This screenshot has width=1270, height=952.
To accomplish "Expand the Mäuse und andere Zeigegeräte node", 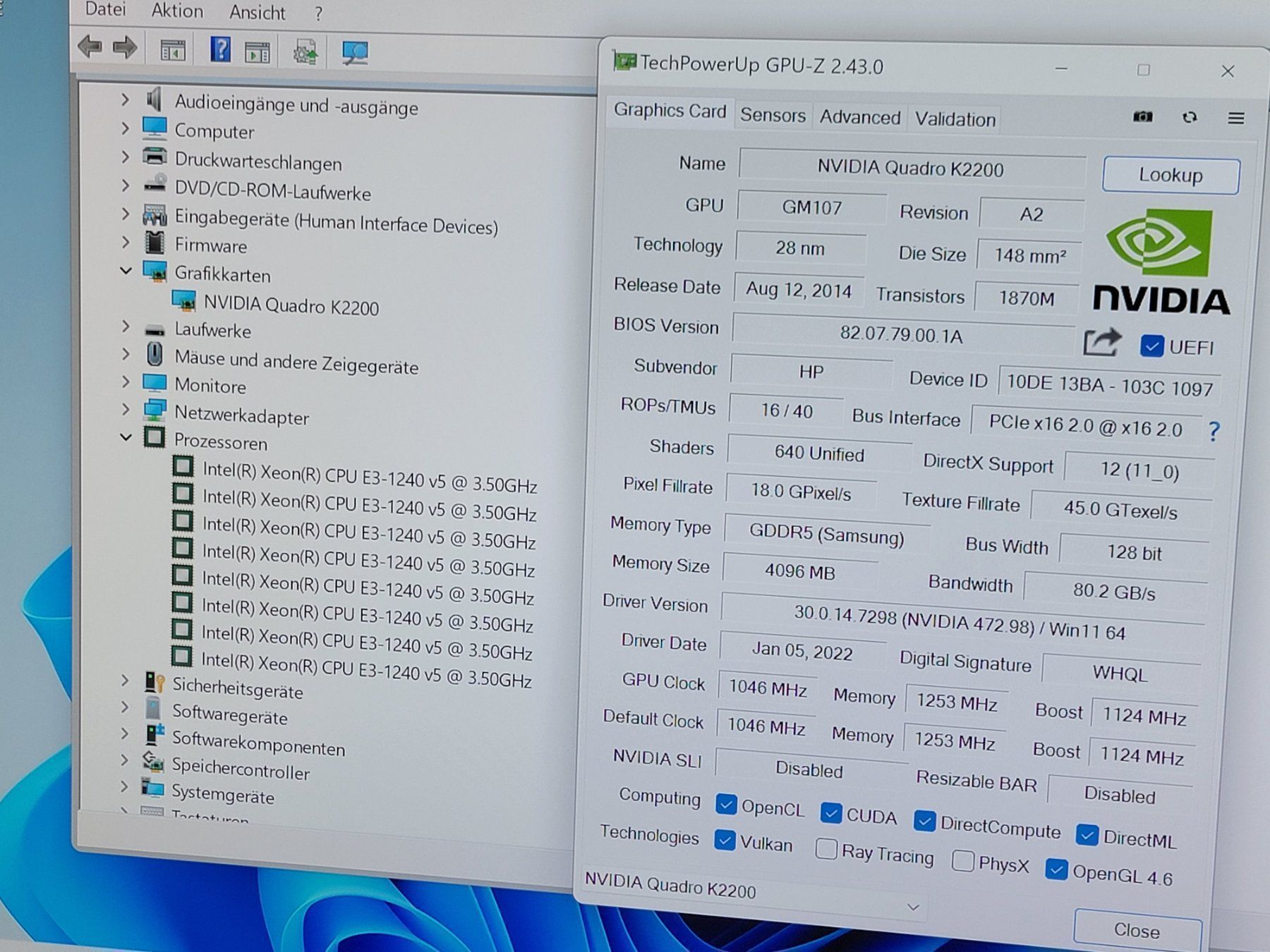I will click(126, 354).
